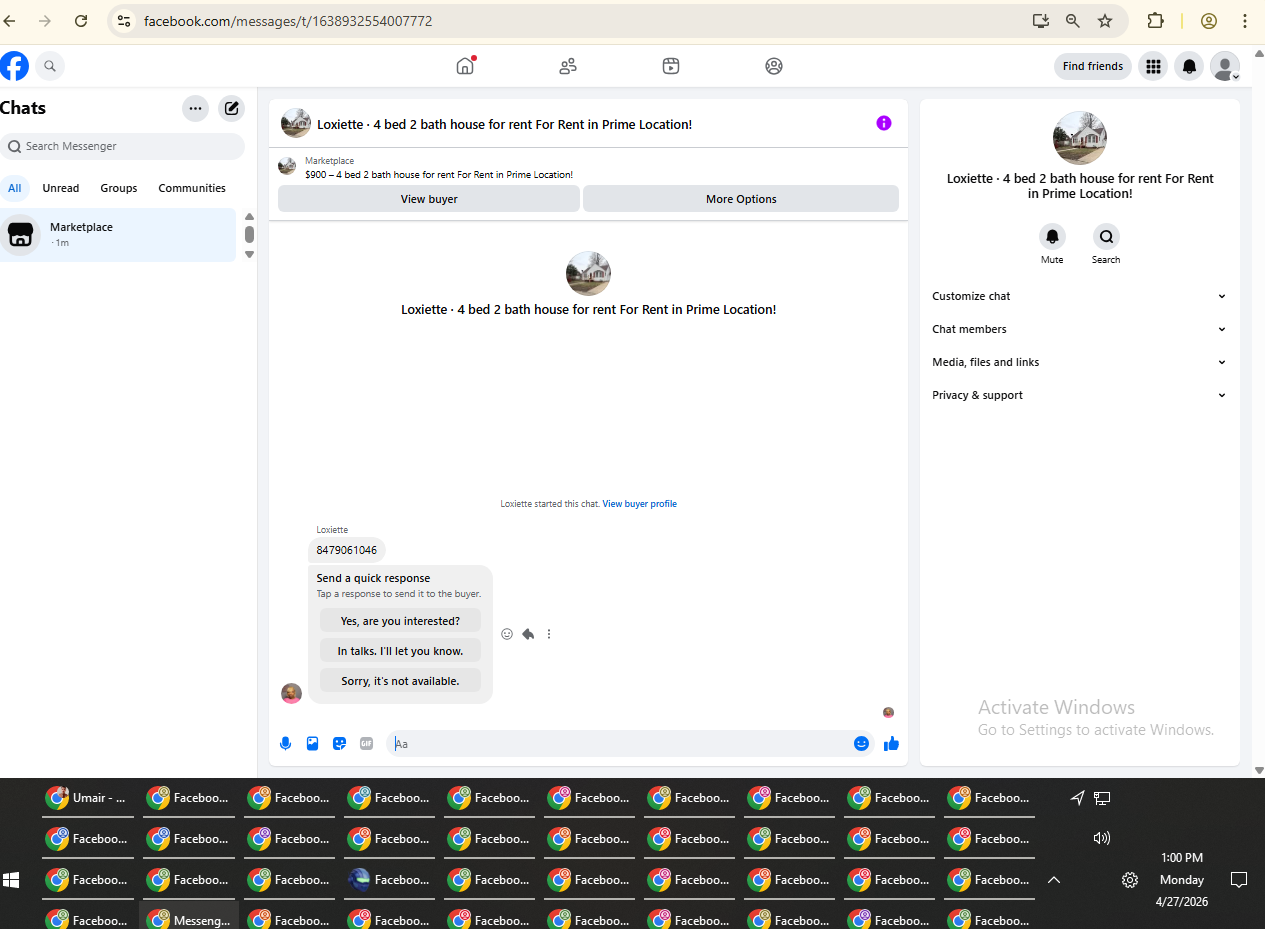Send 'Sorry, it's not available.' response
Screen dimensions: 1265x929
[x=400, y=681]
